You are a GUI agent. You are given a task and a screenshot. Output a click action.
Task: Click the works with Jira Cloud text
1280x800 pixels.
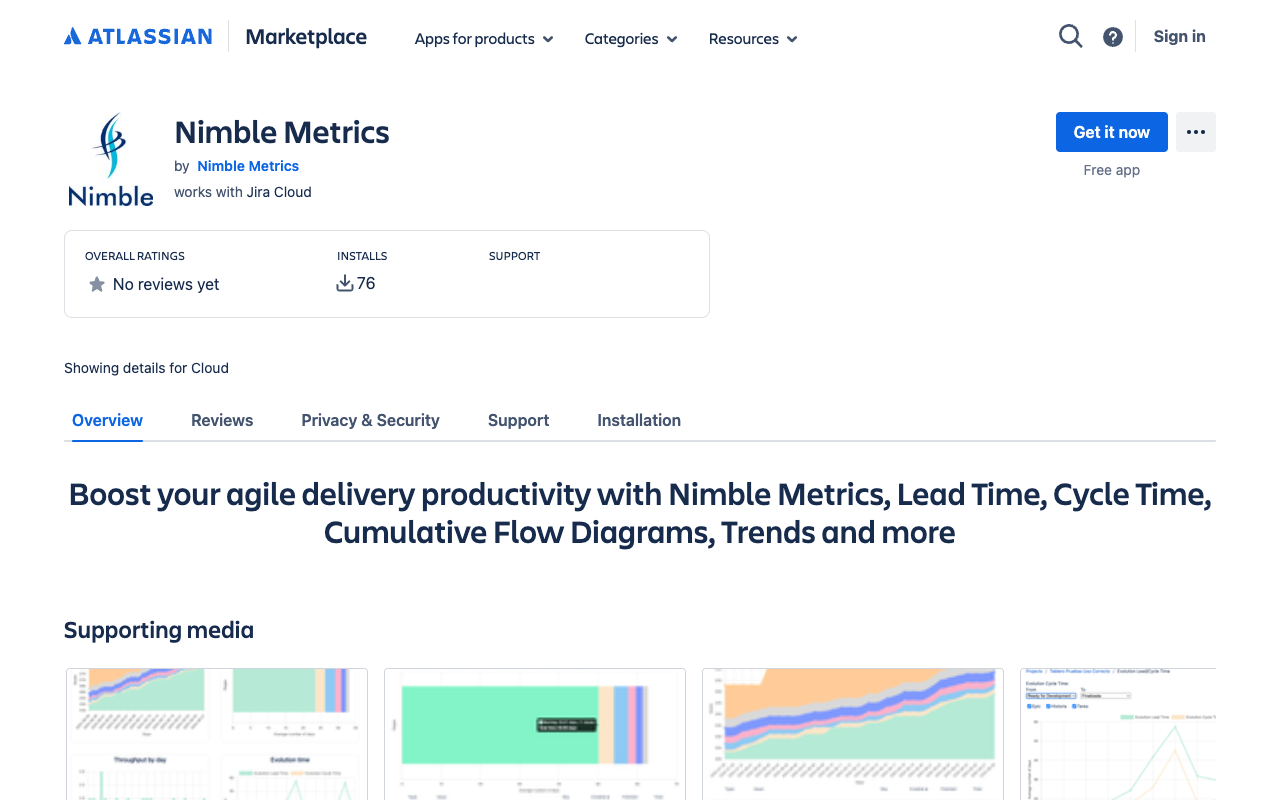click(x=243, y=192)
